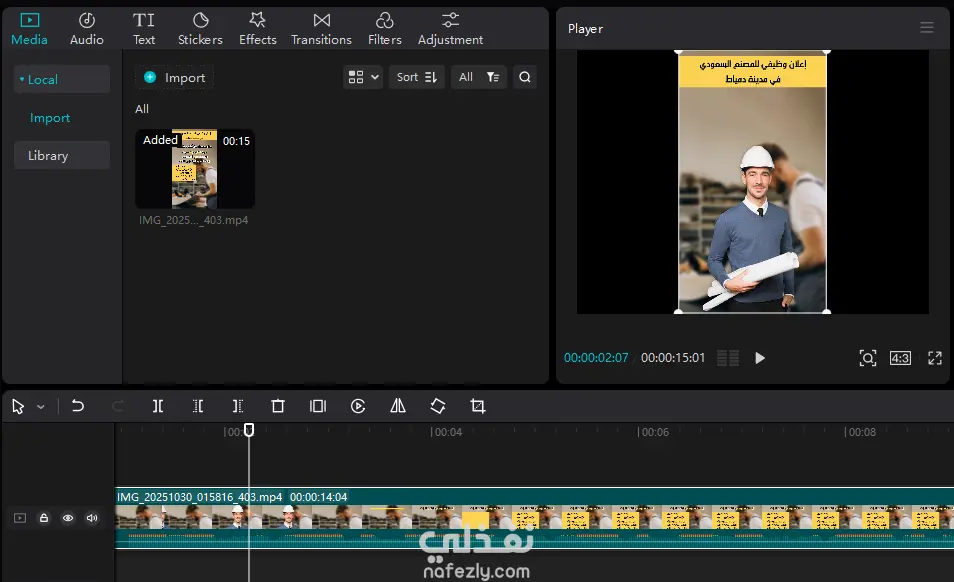Image resolution: width=954 pixels, height=582 pixels.
Task: Open the grid view layout dropdown
Action: click(362, 77)
